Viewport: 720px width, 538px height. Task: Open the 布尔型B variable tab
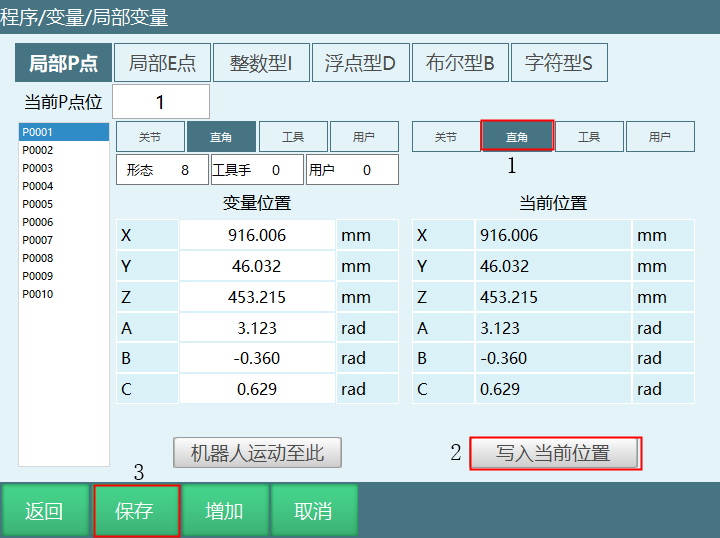pyautogui.click(x=460, y=63)
